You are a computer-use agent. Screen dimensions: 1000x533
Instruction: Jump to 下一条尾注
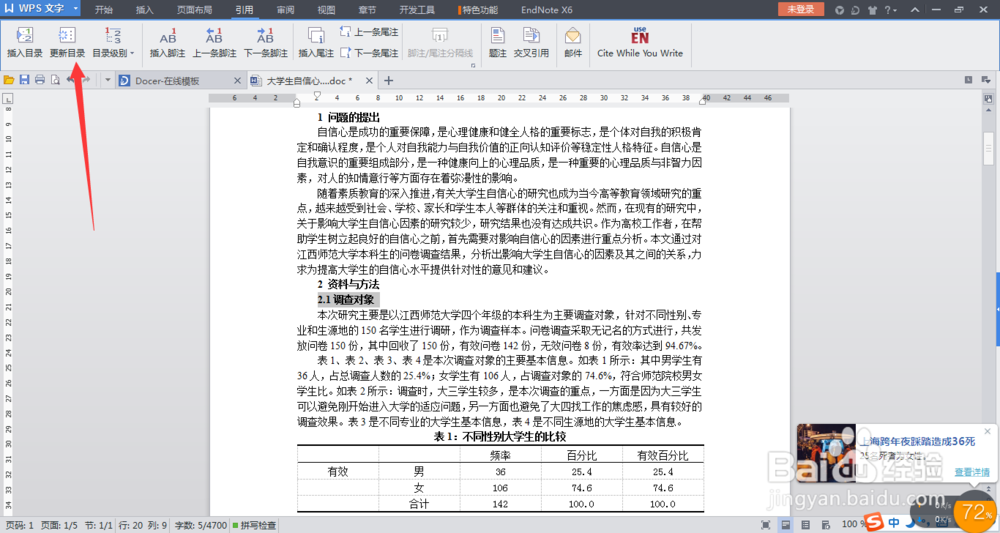pos(370,53)
